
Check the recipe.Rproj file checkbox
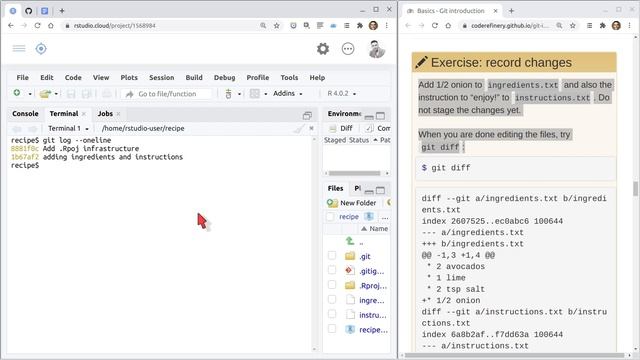tap(332, 329)
